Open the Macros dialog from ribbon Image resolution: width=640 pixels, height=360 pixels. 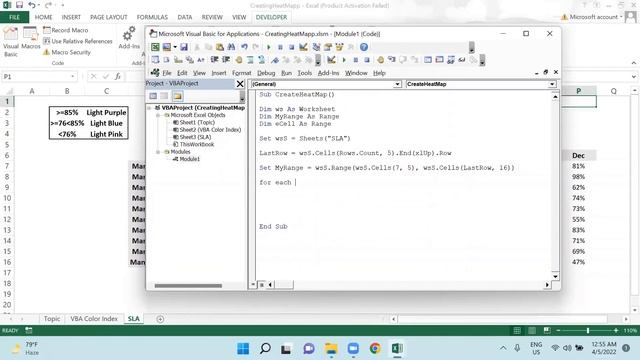31,39
